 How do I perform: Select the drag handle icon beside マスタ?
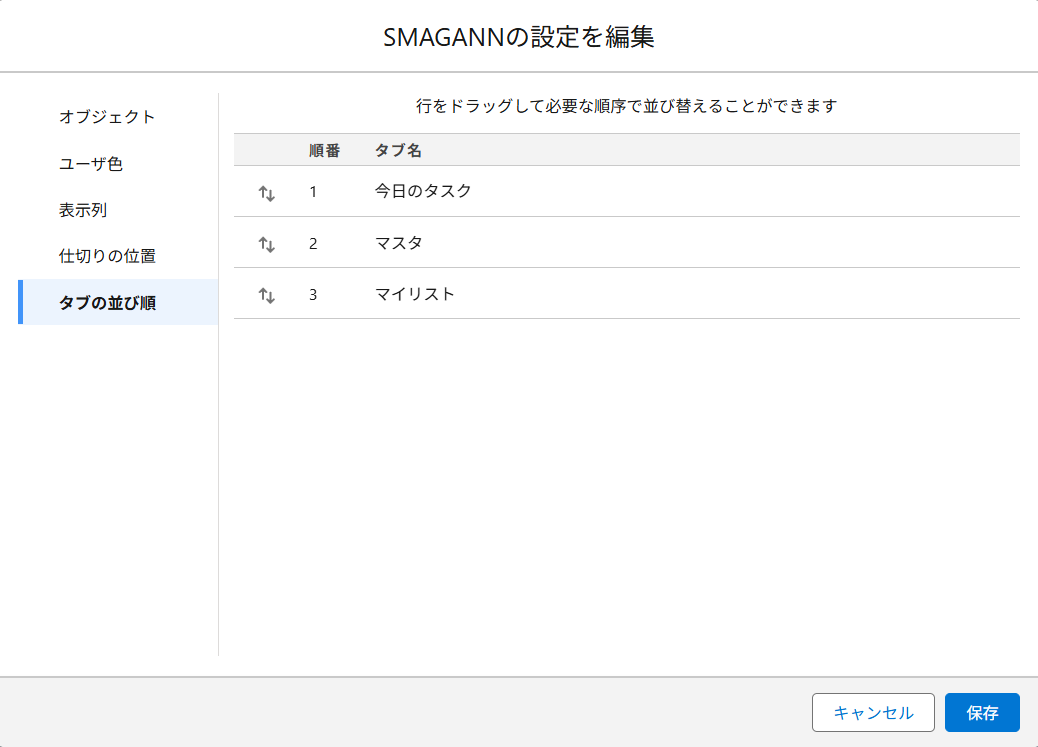tap(266, 244)
